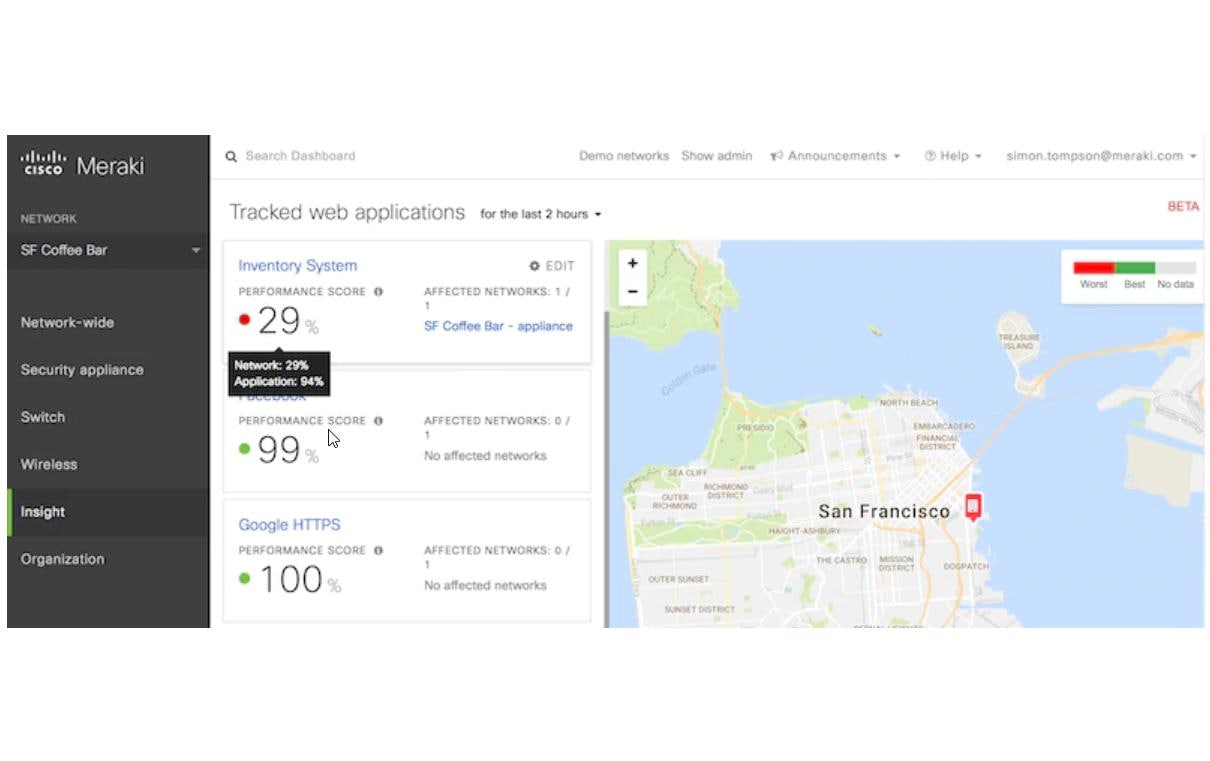
Task: Open the Help dropdown menu
Action: tap(953, 156)
